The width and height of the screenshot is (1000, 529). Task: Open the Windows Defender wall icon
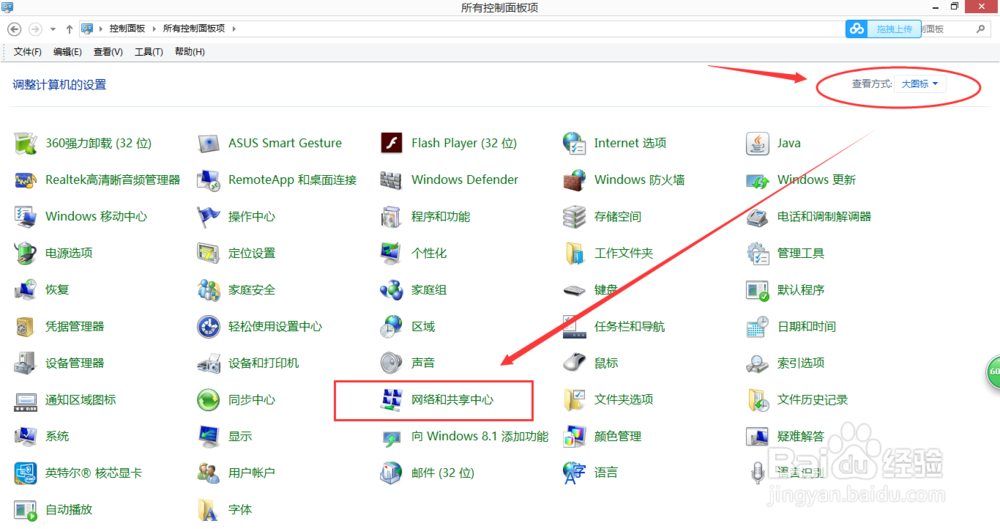tap(391, 180)
